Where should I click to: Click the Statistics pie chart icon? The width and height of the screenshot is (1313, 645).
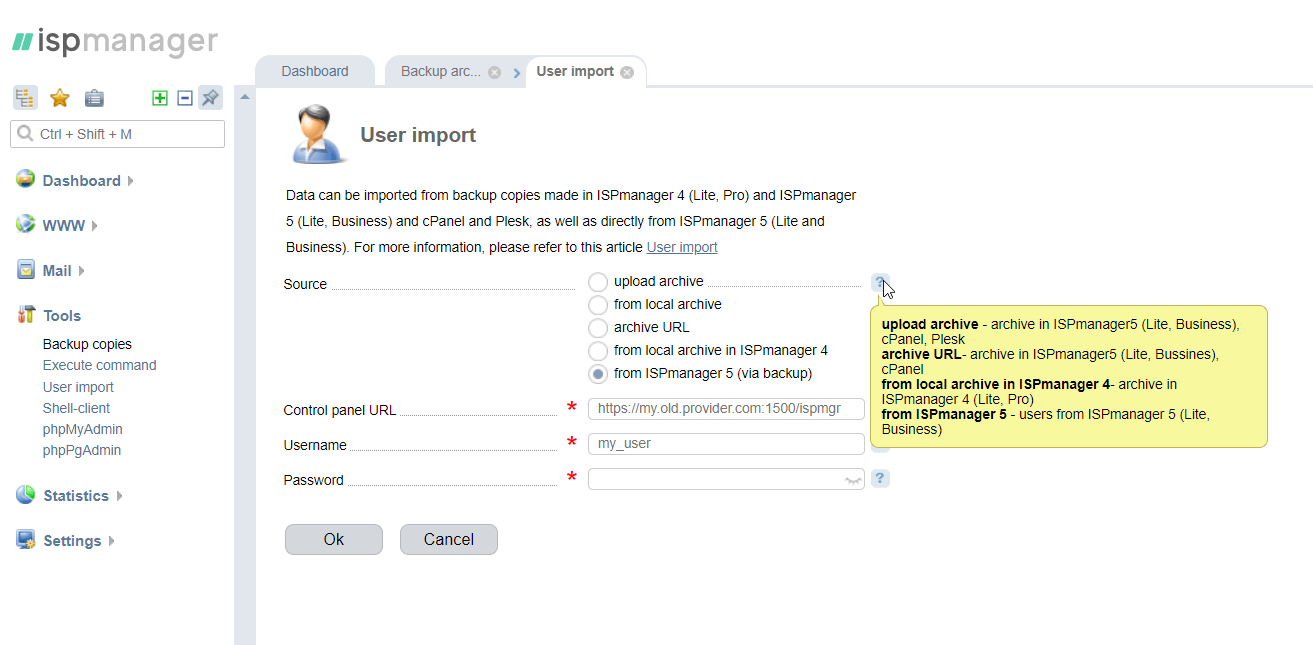pos(26,495)
